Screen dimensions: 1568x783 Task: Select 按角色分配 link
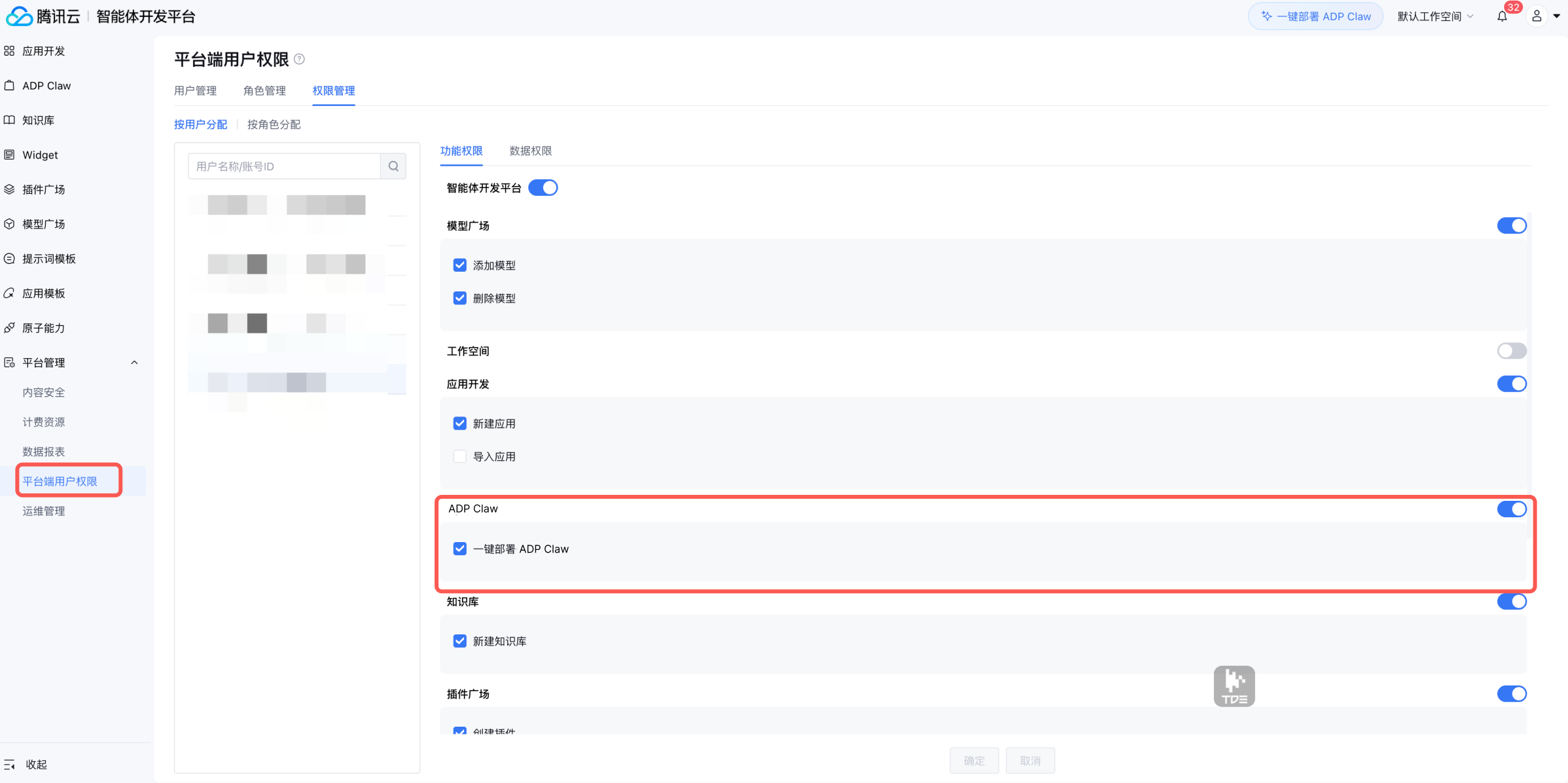[274, 124]
